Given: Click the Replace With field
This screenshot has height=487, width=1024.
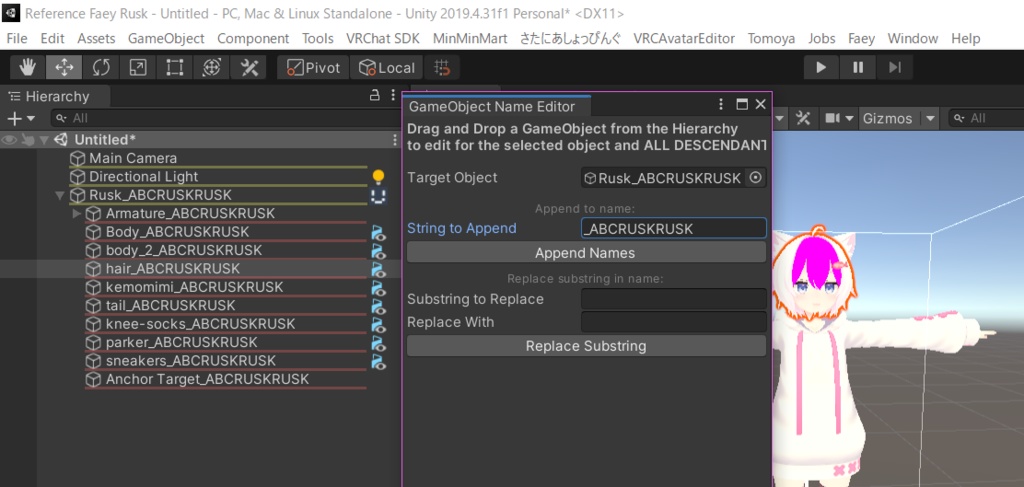Looking at the screenshot, I should (673, 322).
